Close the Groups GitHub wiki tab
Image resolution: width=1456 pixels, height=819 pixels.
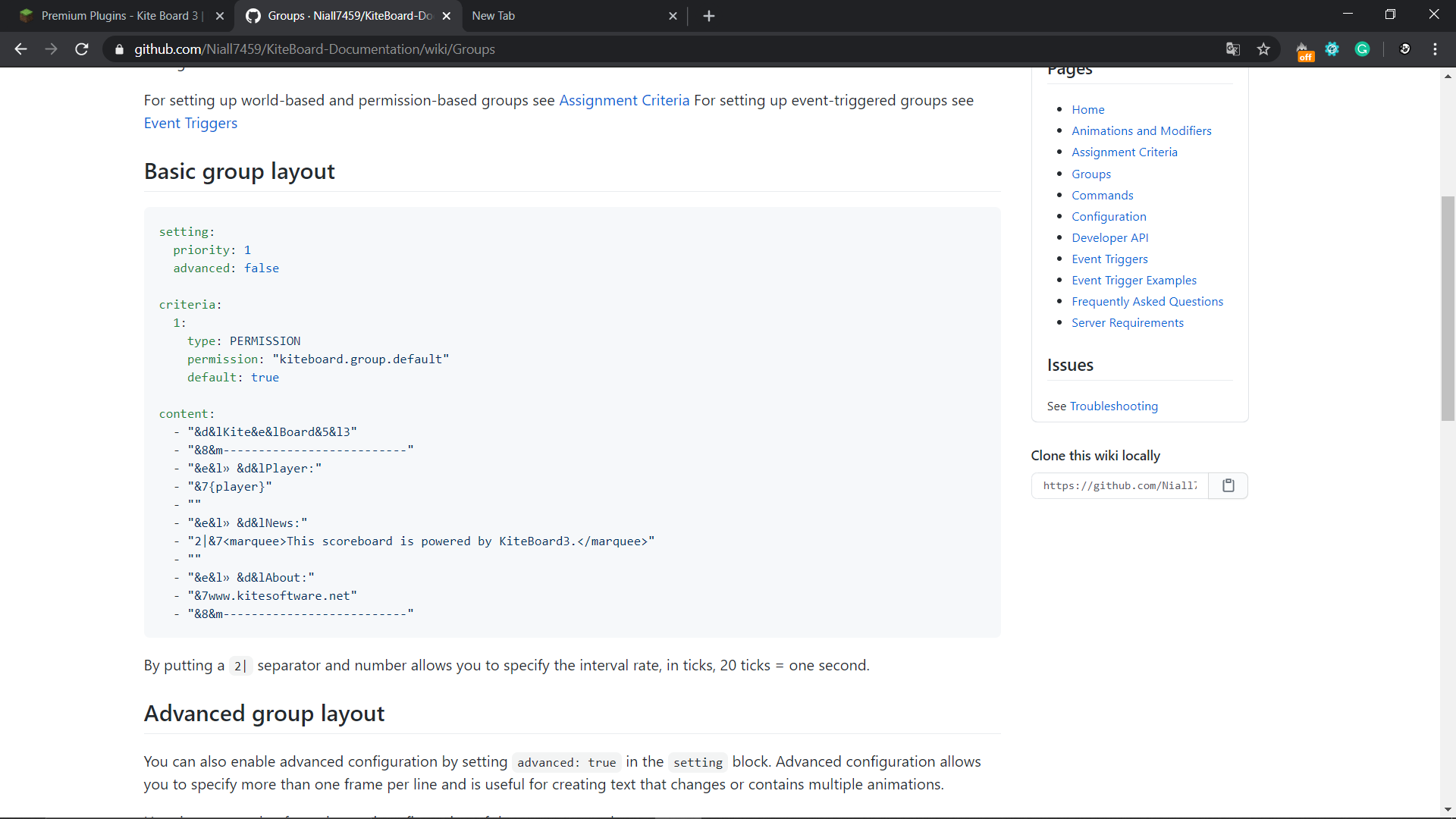[x=447, y=16]
